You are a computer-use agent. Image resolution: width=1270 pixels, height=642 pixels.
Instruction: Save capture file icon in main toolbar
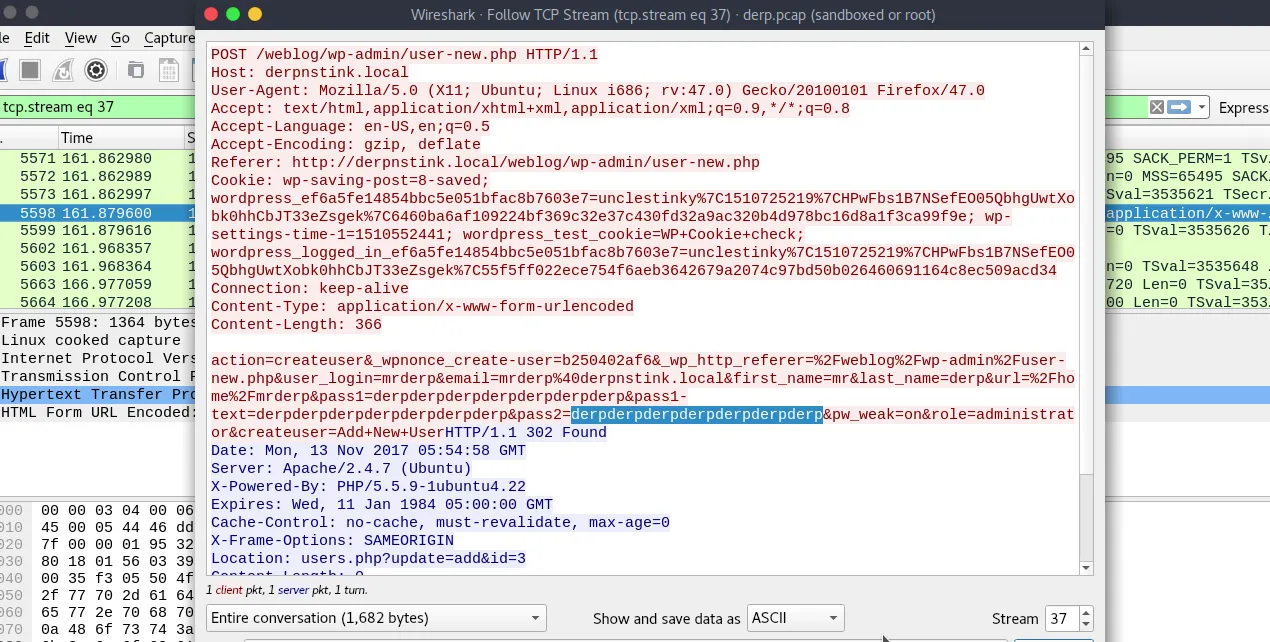tap(169, 70)
